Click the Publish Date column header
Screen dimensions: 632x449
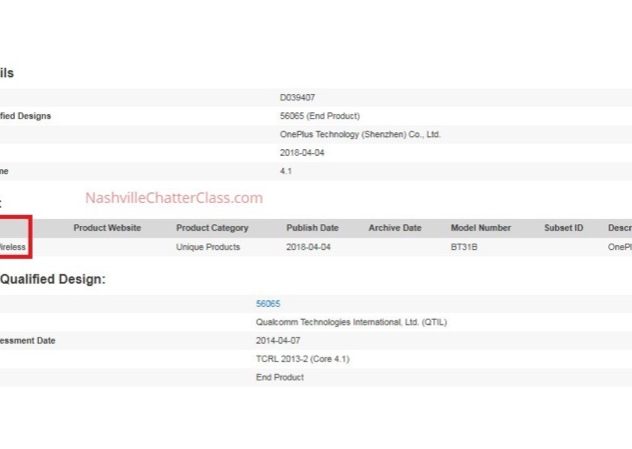click(314, 228)
